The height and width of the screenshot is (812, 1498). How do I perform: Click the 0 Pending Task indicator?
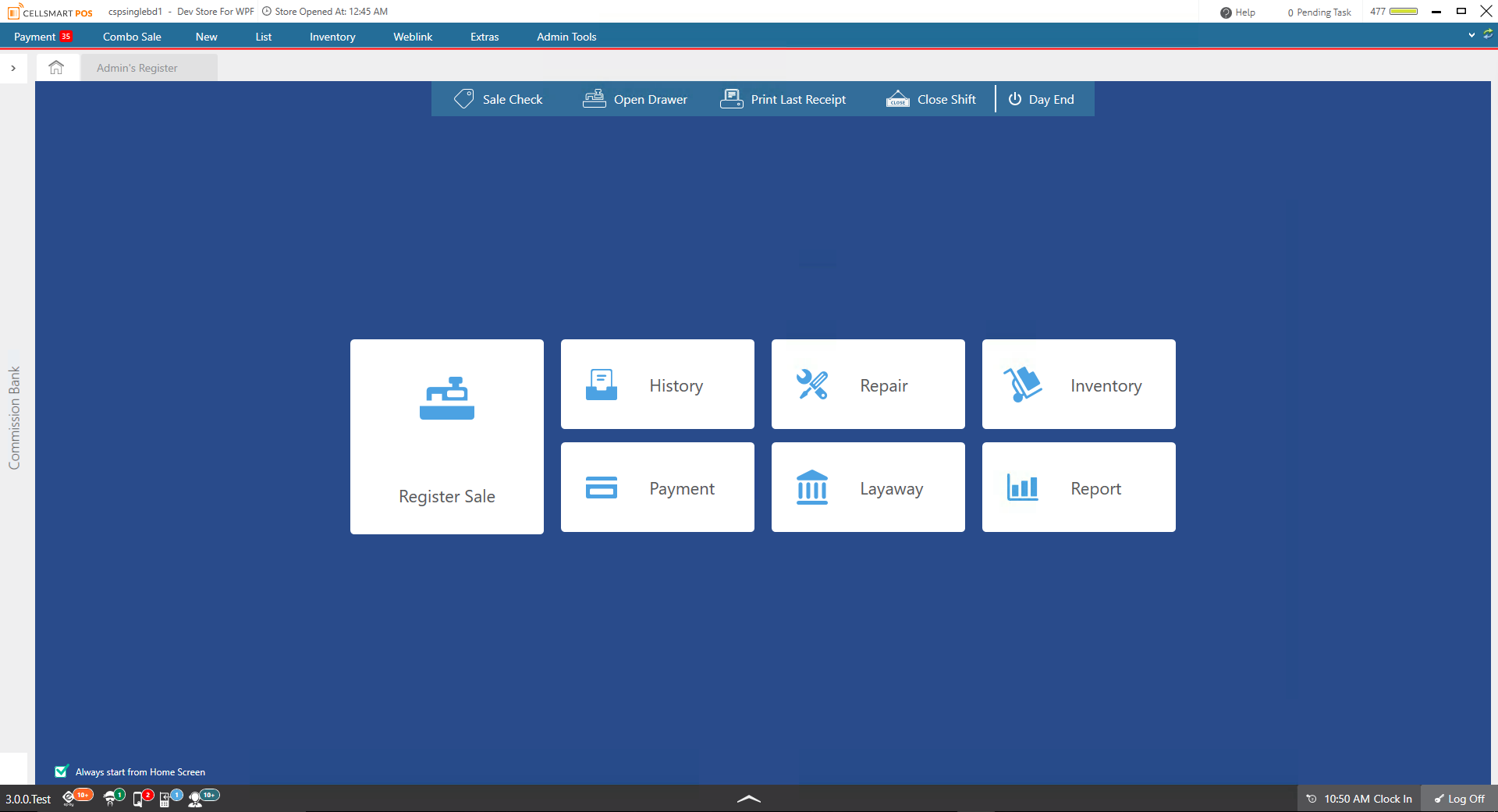click(x=1319, y=12)
